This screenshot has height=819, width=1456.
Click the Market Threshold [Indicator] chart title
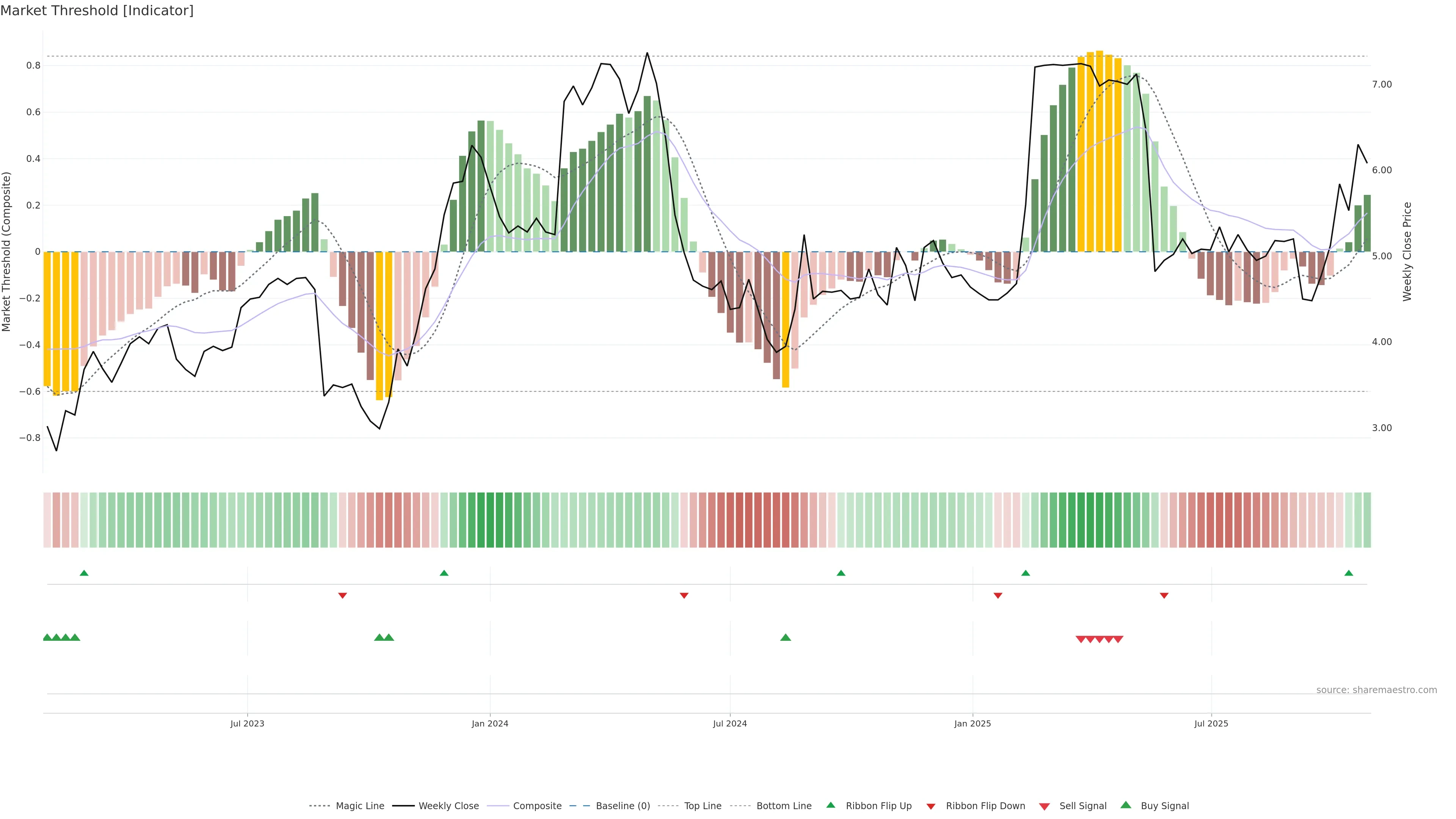coord(97,11)
